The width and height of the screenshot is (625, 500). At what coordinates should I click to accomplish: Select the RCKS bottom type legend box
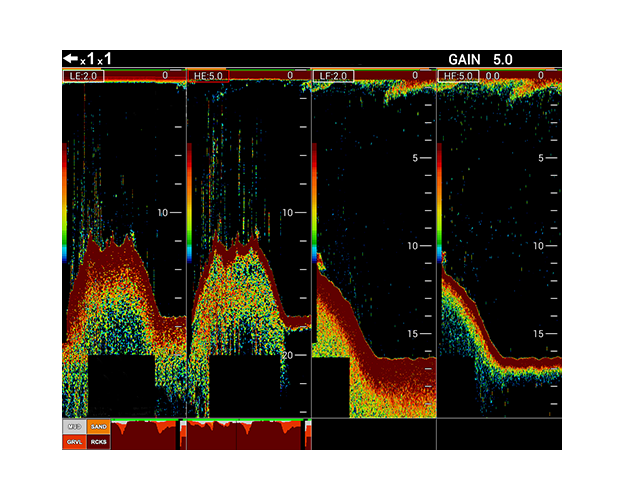(x=97, y=441)
